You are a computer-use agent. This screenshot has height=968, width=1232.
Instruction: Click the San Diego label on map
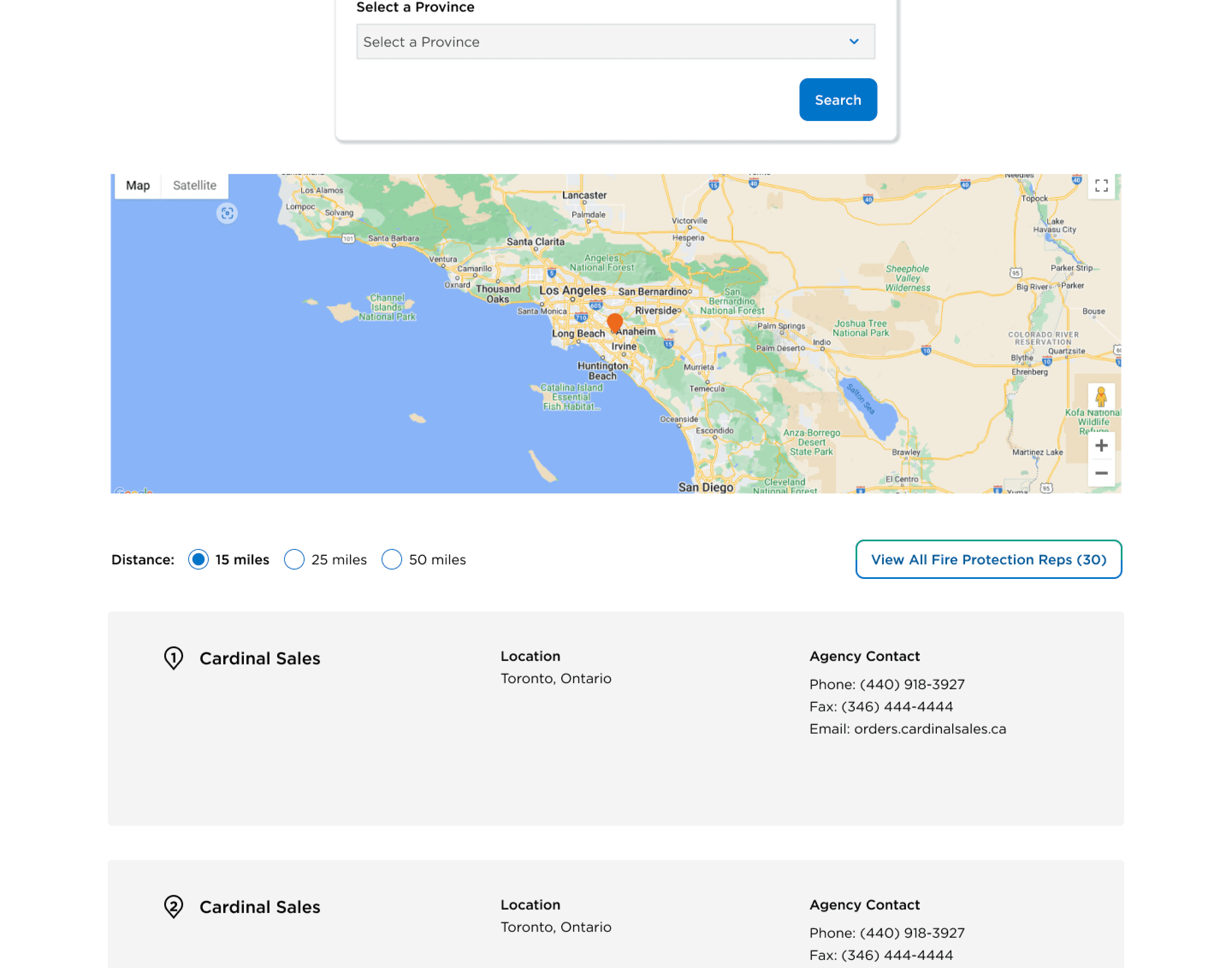tap(705, 487)
